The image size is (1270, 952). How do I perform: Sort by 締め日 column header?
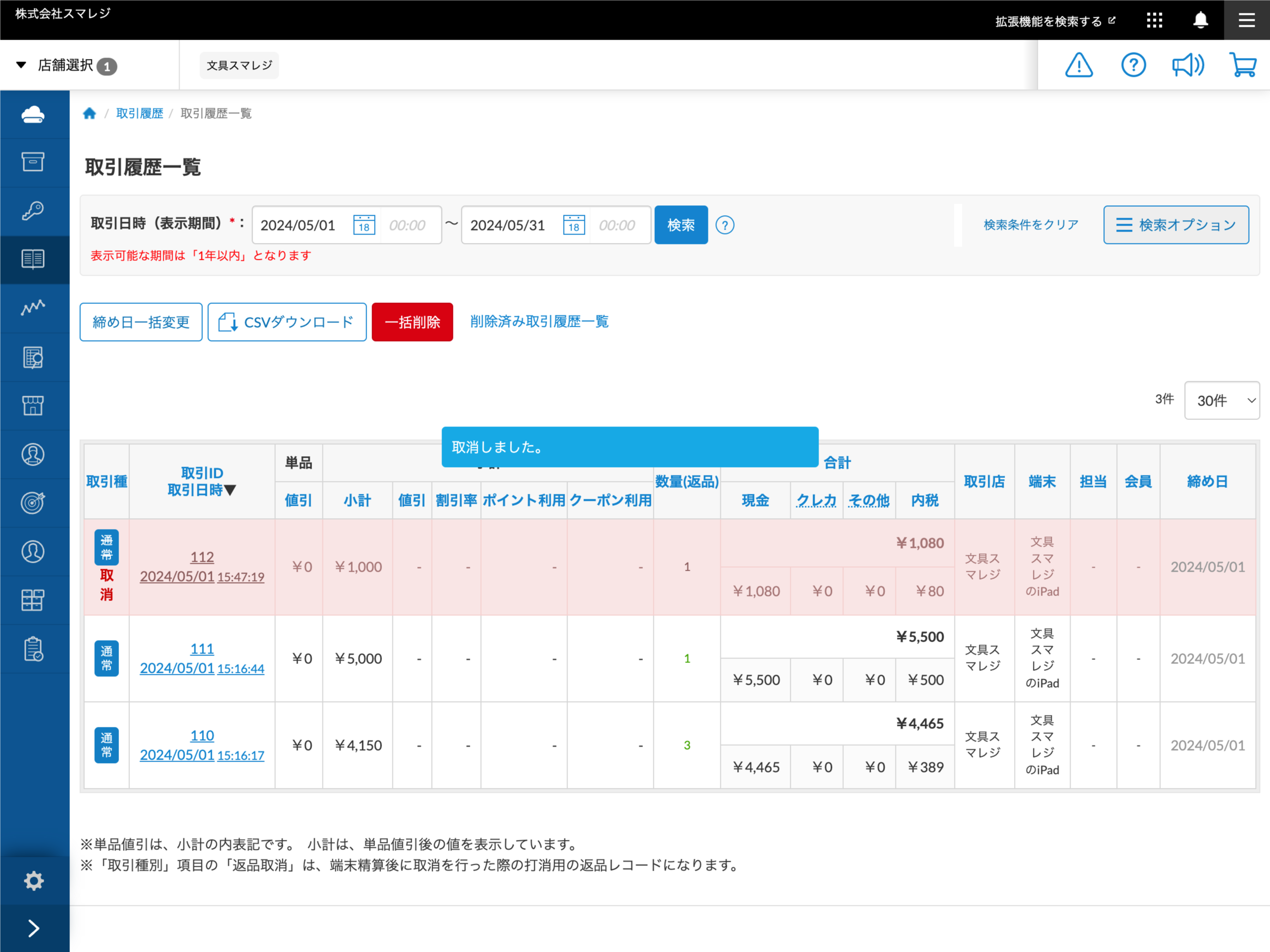click(1207, 481)
